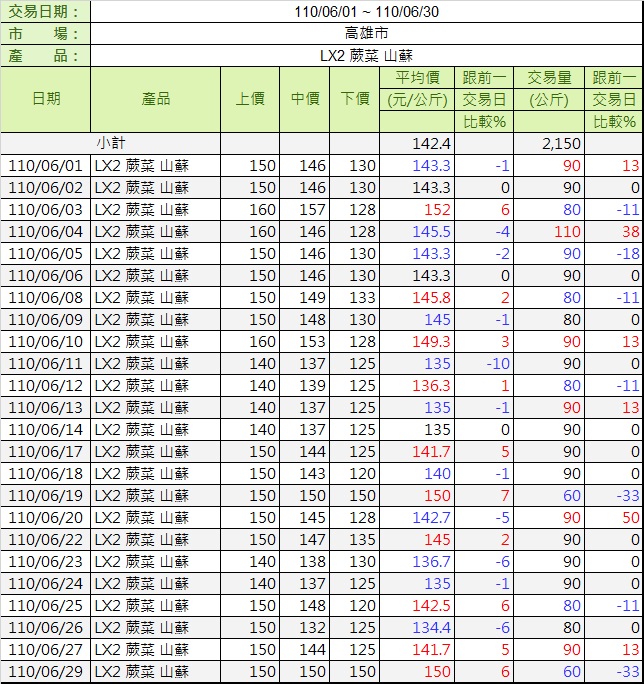Select the date cell 110/06/19
This screenshot has width=644, height=684.
point(45,496)
